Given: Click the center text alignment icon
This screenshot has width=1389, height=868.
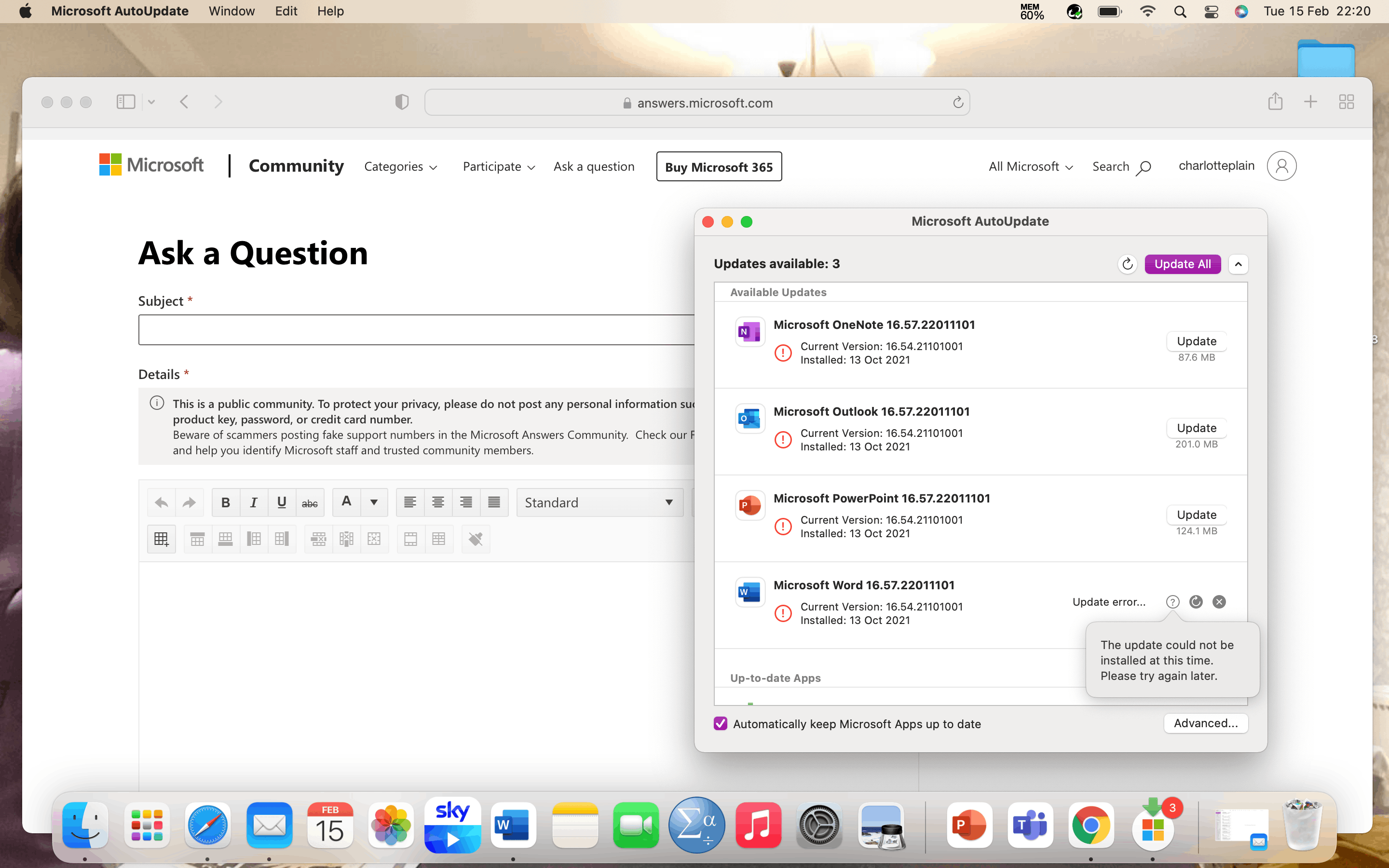Looking at the screenshot, I should (x=438, y=502).
